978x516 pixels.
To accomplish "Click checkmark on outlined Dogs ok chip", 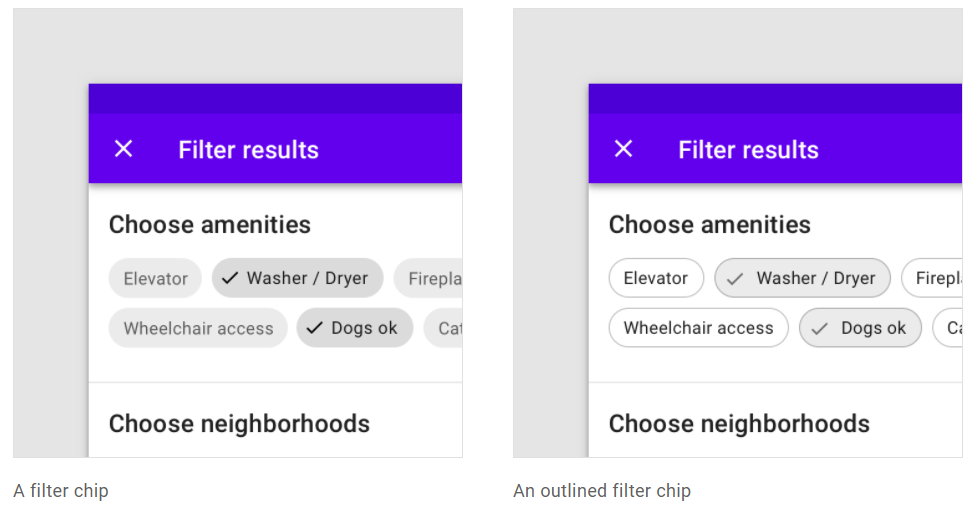I will [x=820, y=328].
